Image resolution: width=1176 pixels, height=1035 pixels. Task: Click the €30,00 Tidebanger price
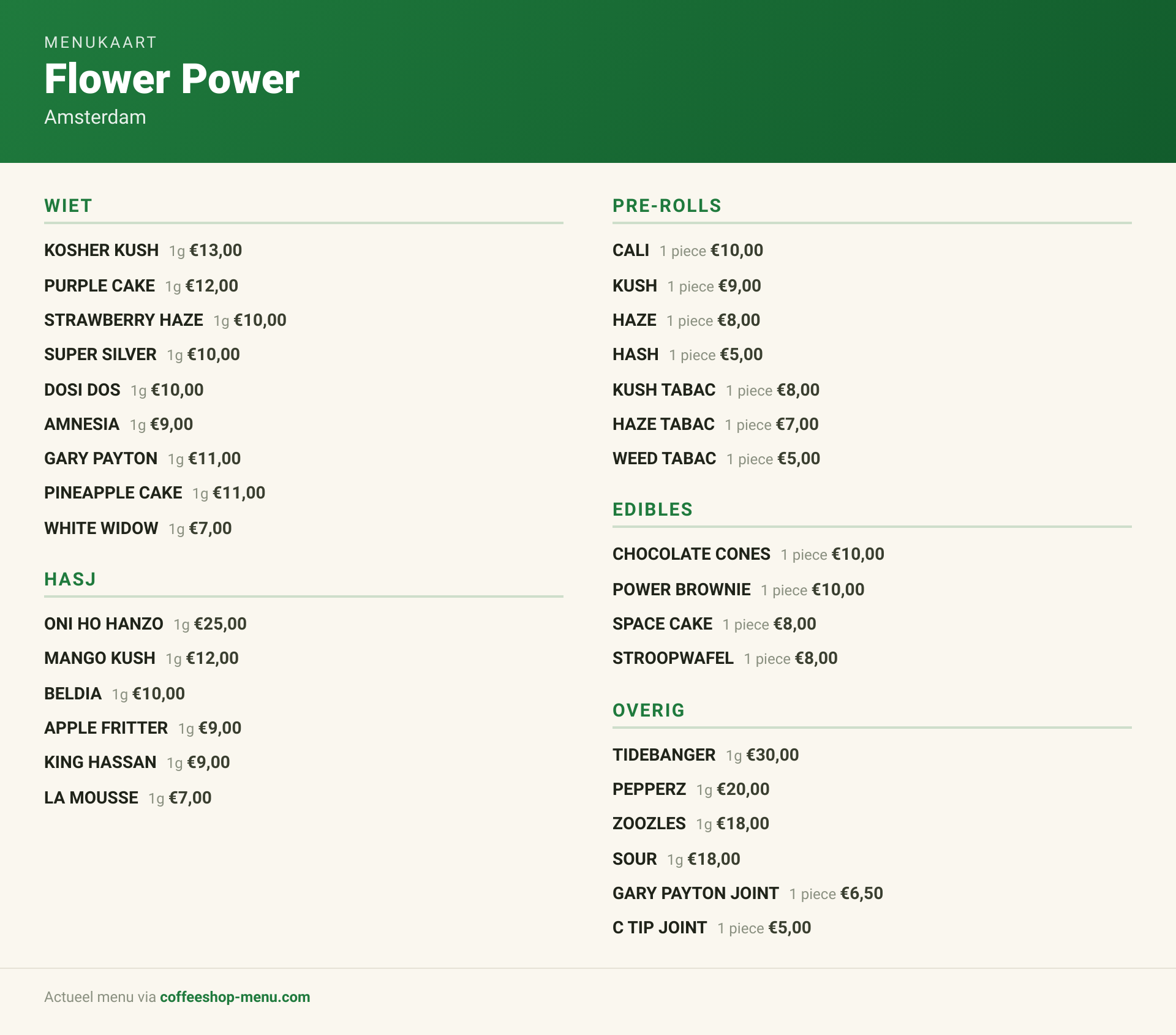[x=772, y=755]
